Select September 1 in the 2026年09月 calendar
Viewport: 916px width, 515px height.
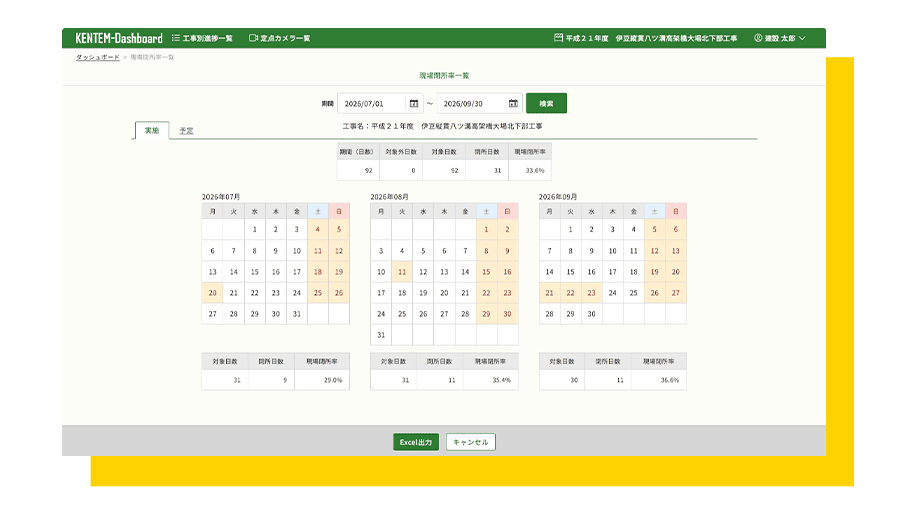point(570,229)
